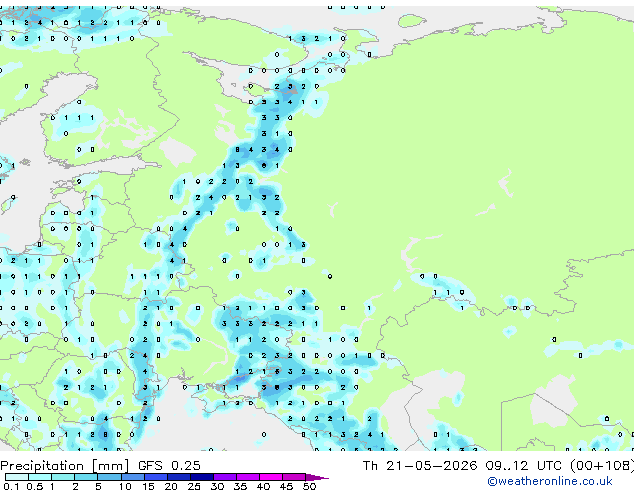Select the 45–50 mm legend color box
Viewport: 634px width, 490px height.
click(294, 477)
